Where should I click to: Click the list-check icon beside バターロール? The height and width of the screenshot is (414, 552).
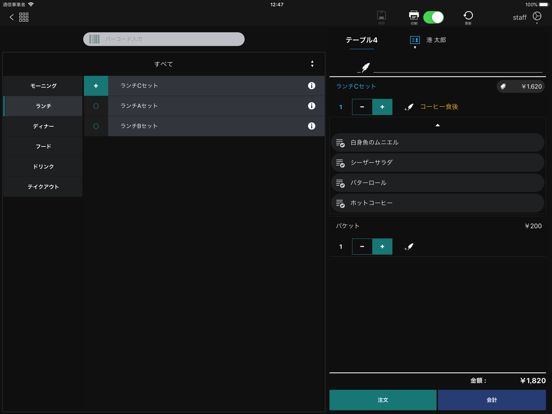point(340,183)
